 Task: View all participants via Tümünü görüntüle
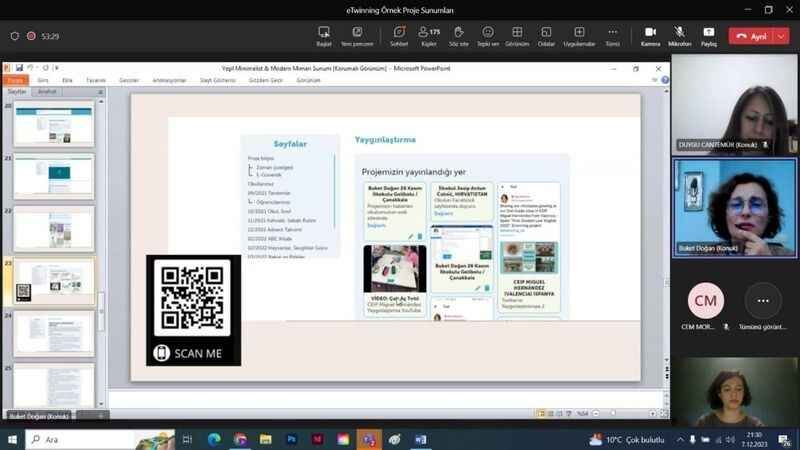[763, 308]
